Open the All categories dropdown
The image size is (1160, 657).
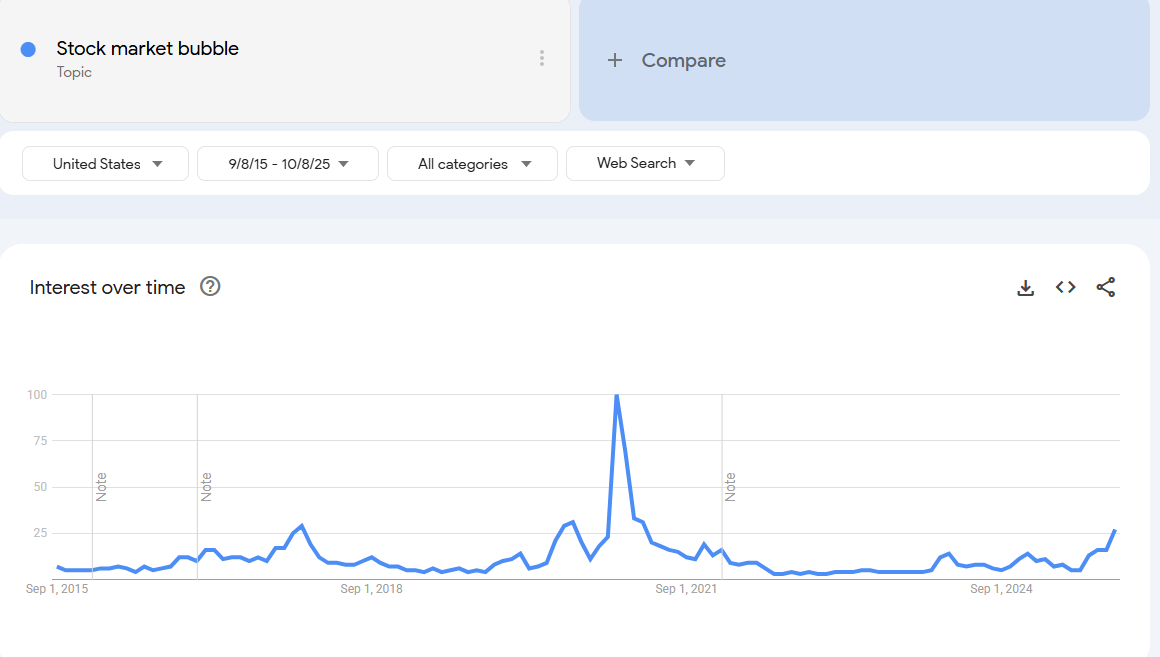[x=472, y=164]
